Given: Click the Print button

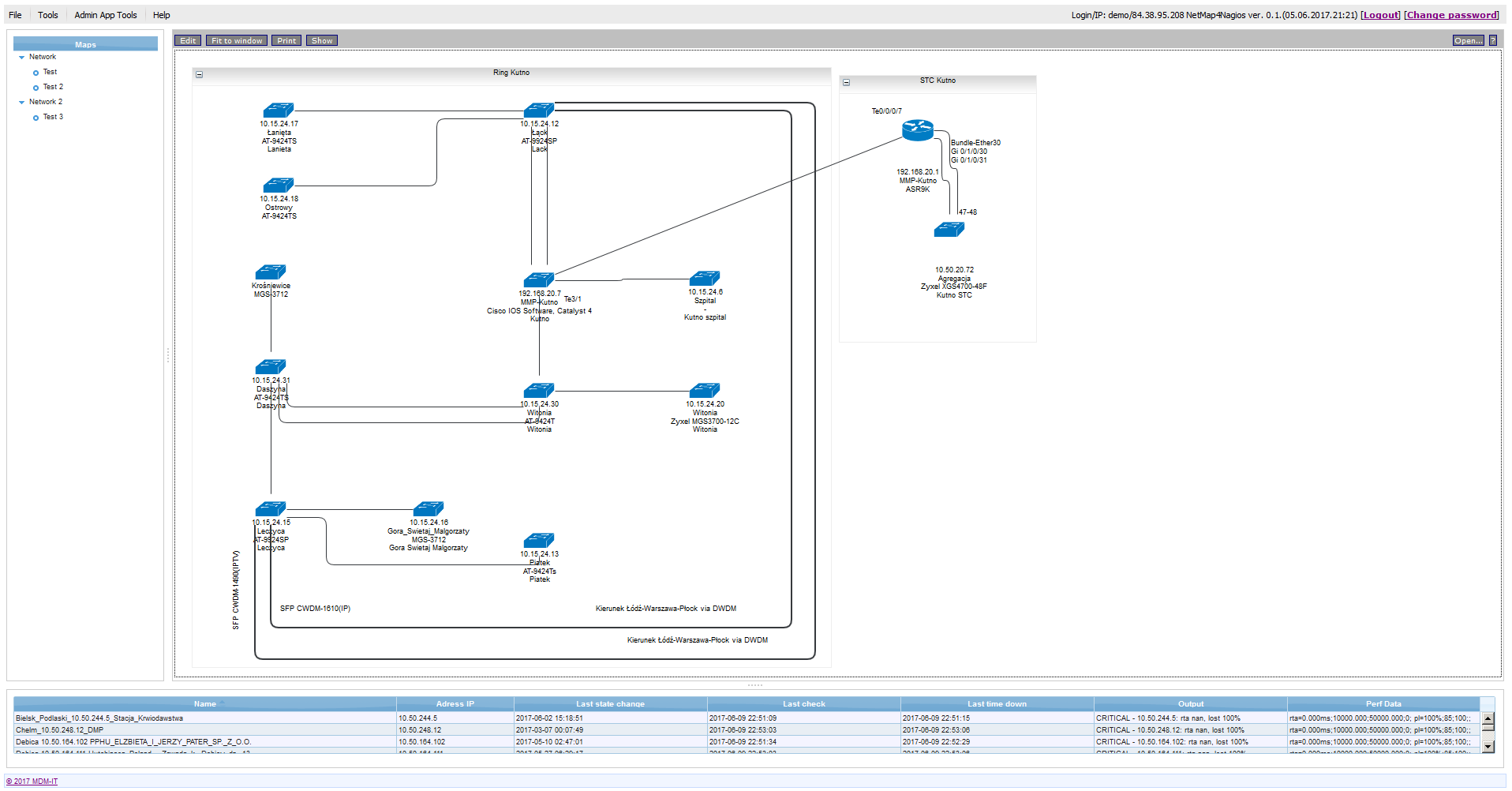Looking at the screenshot, I should tap(286, 40).
